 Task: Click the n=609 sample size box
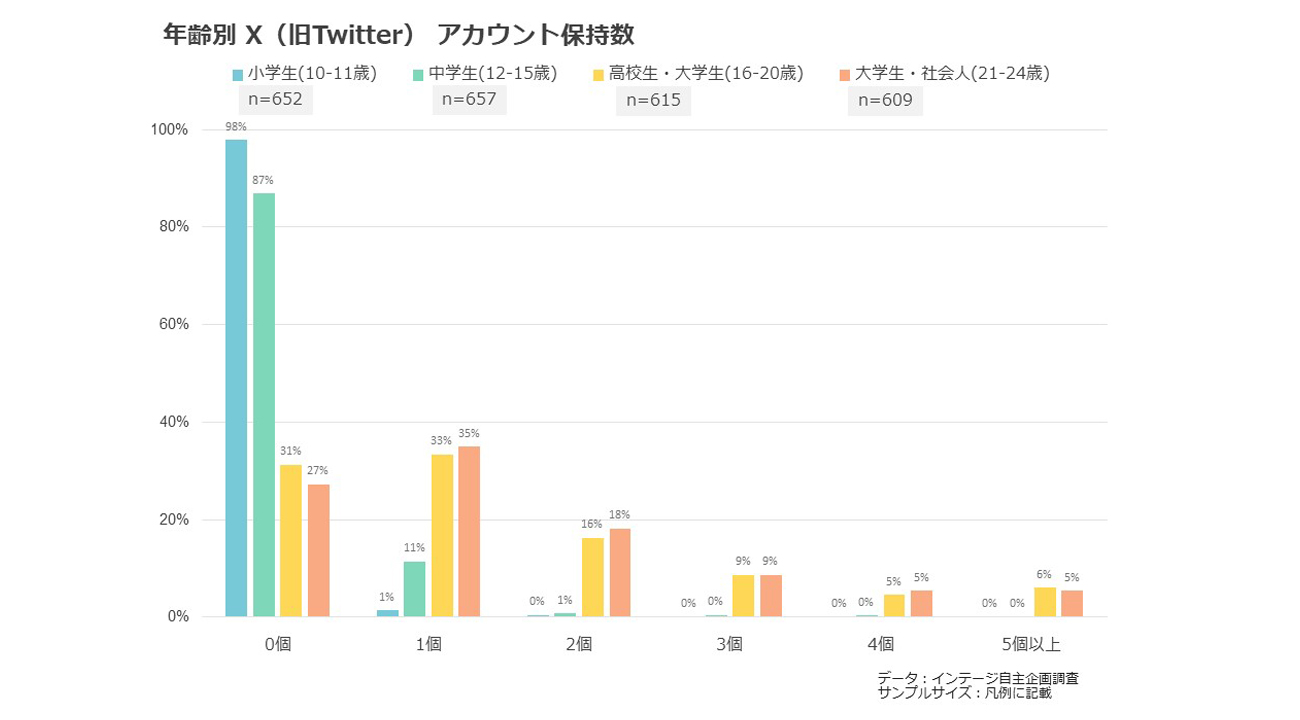click(885, 100)
